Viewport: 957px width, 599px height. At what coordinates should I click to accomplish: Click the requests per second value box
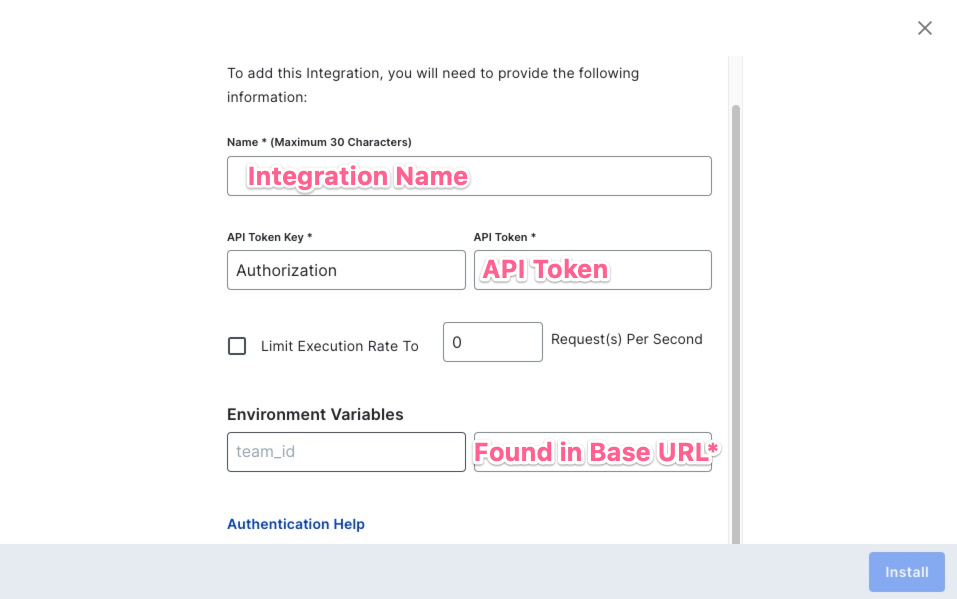(492, 341)
